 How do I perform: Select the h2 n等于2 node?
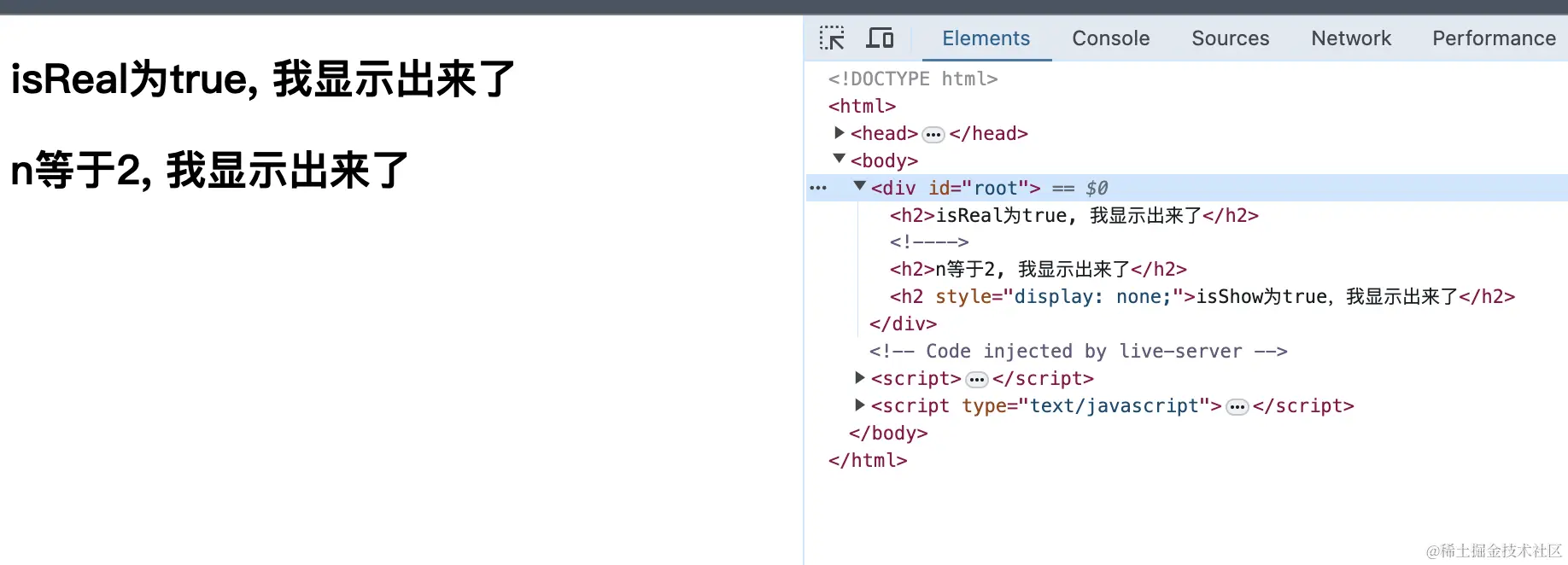click(1039, 269)
